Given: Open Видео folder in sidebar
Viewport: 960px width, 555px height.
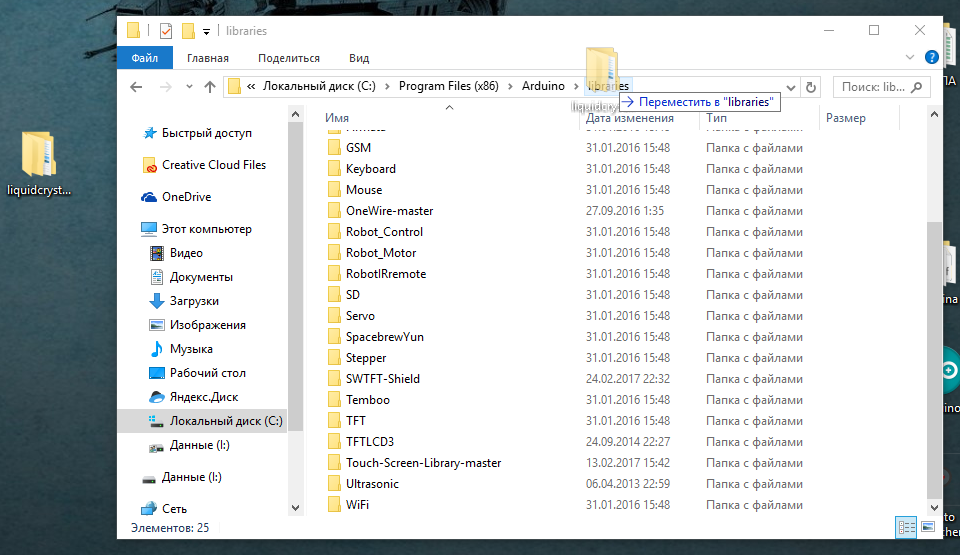Looking at the screenshot, I should (186, 252).
